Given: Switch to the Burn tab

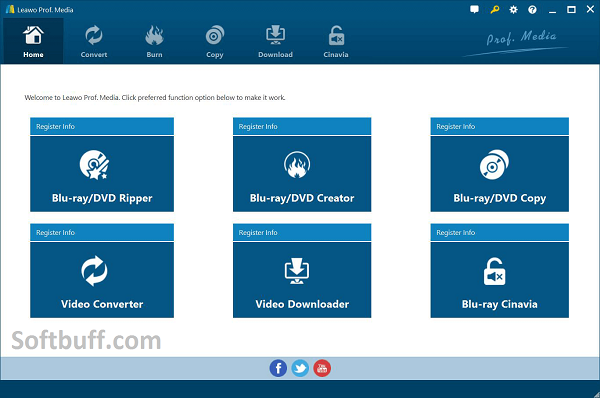Looking at the screenshot, I should pos(154,41).
